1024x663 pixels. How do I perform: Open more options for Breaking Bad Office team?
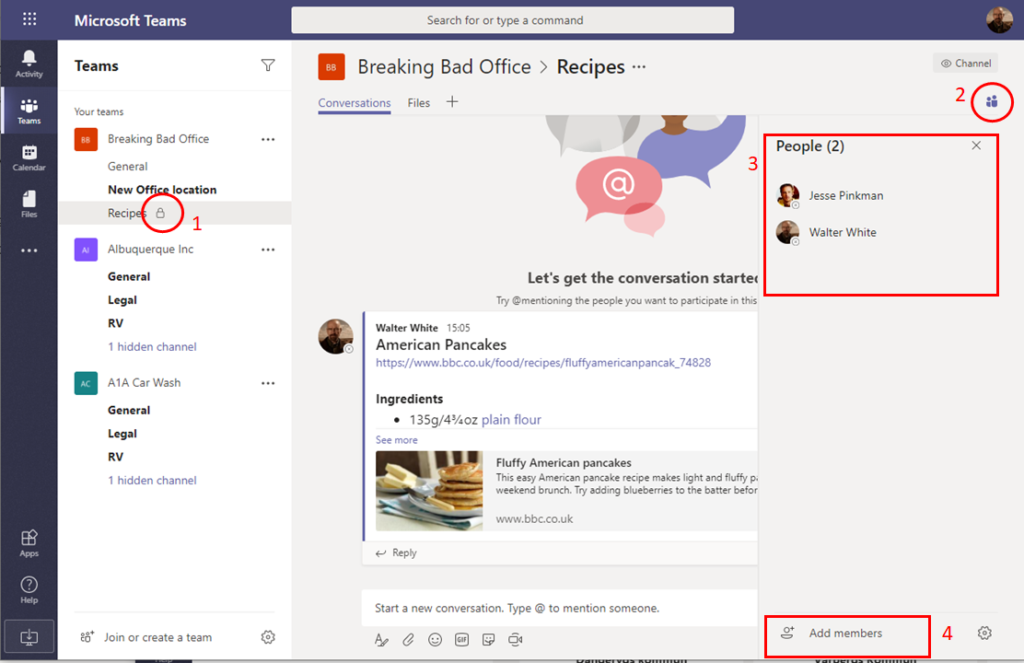pos(268,139)
